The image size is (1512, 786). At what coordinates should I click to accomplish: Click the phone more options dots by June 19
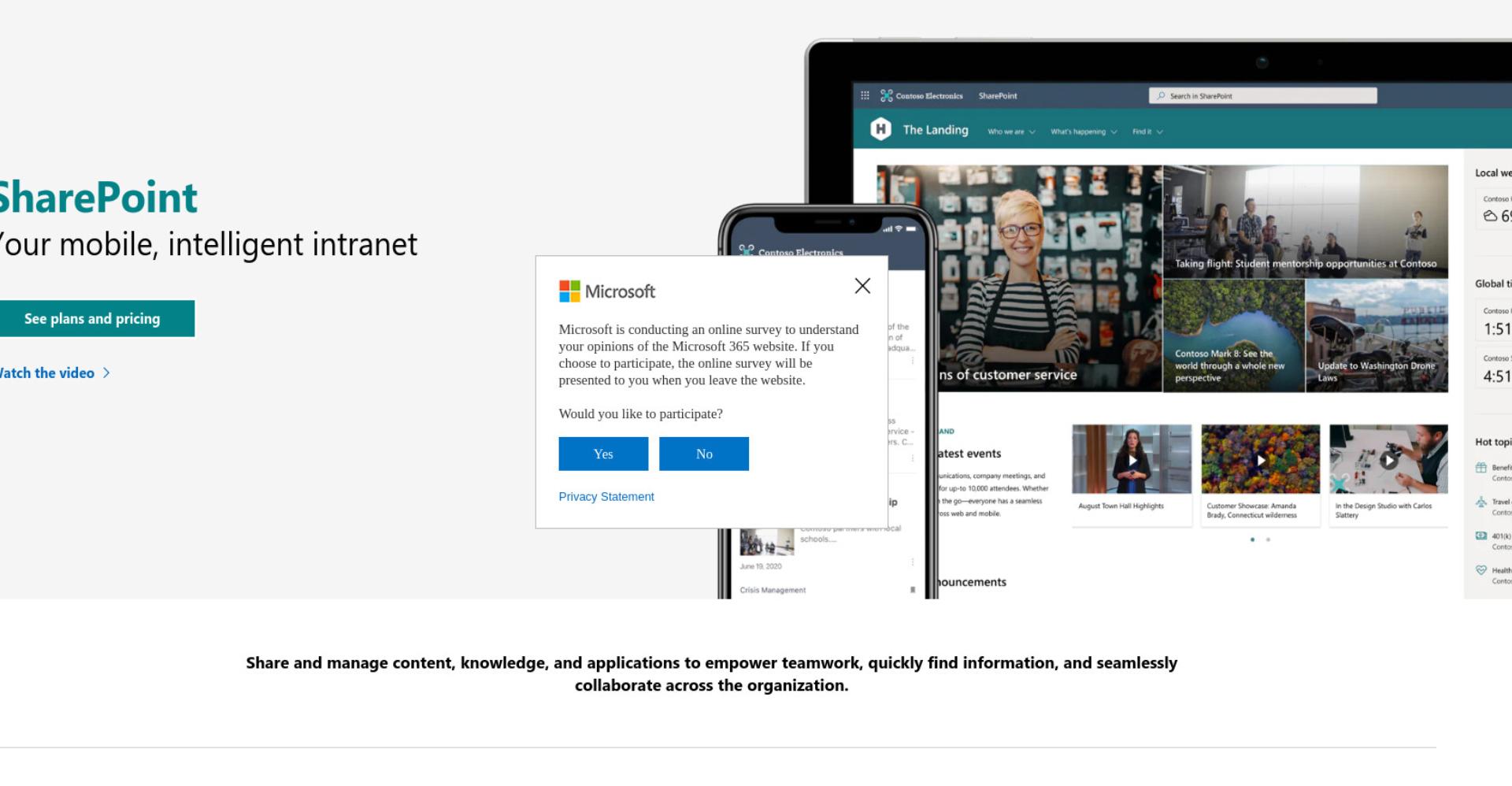pyautogui.click(x=913, y=562)
